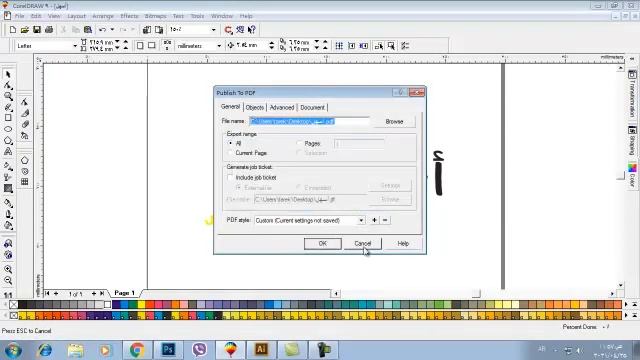Click OK in Publish To PDF
This screenshot has width=640, height=360.
pos(322,244)
